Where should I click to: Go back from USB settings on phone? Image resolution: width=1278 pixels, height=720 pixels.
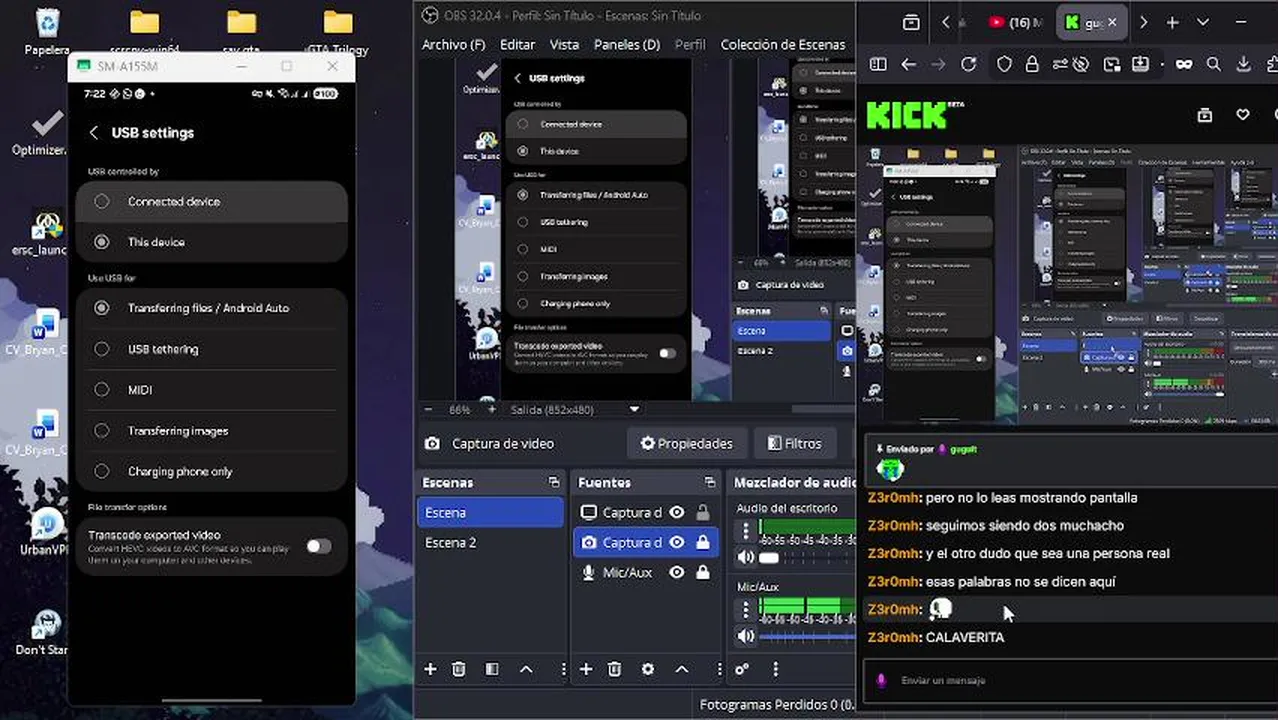point(94,133)
